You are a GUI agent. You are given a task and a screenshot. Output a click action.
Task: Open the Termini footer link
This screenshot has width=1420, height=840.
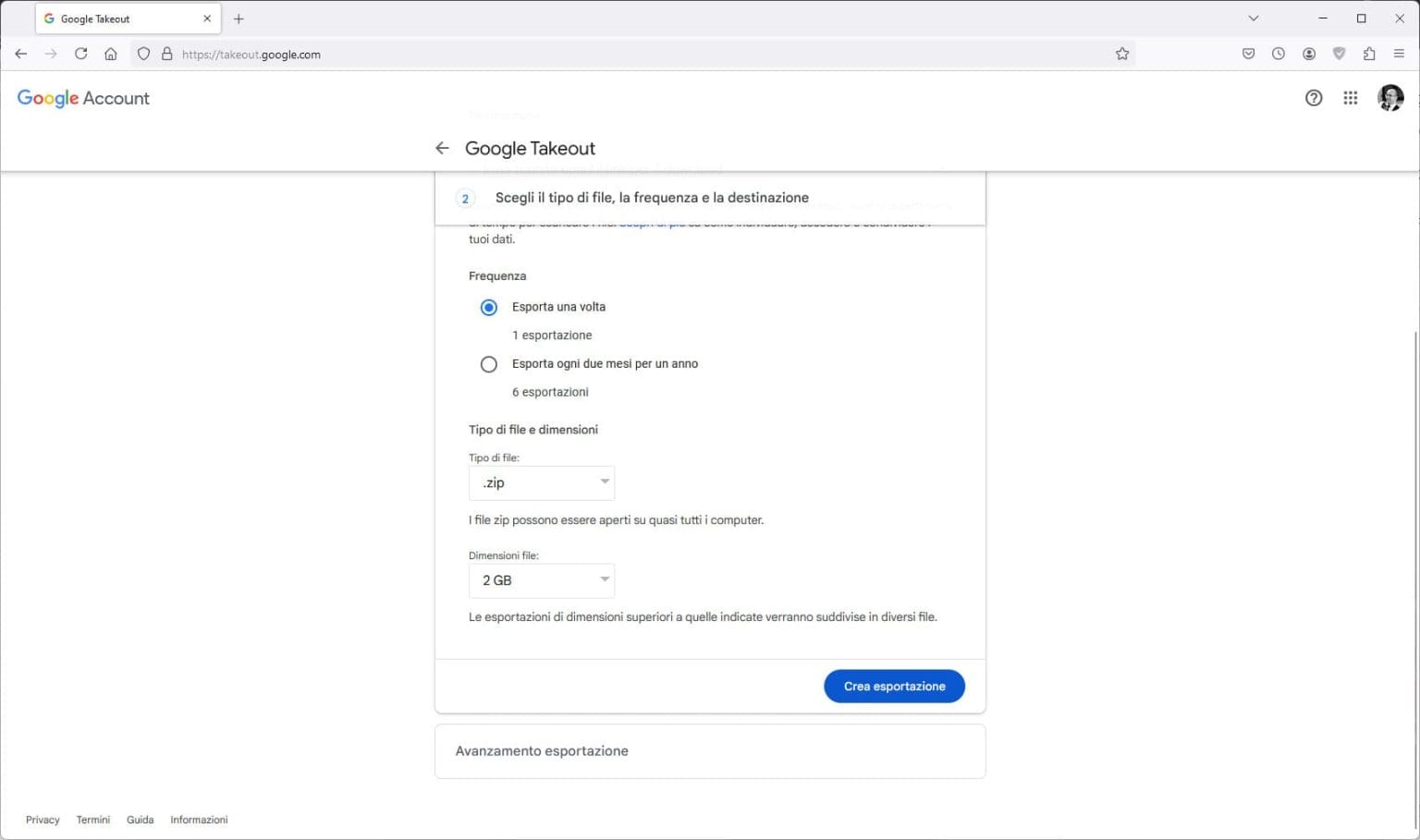[93, 820]
